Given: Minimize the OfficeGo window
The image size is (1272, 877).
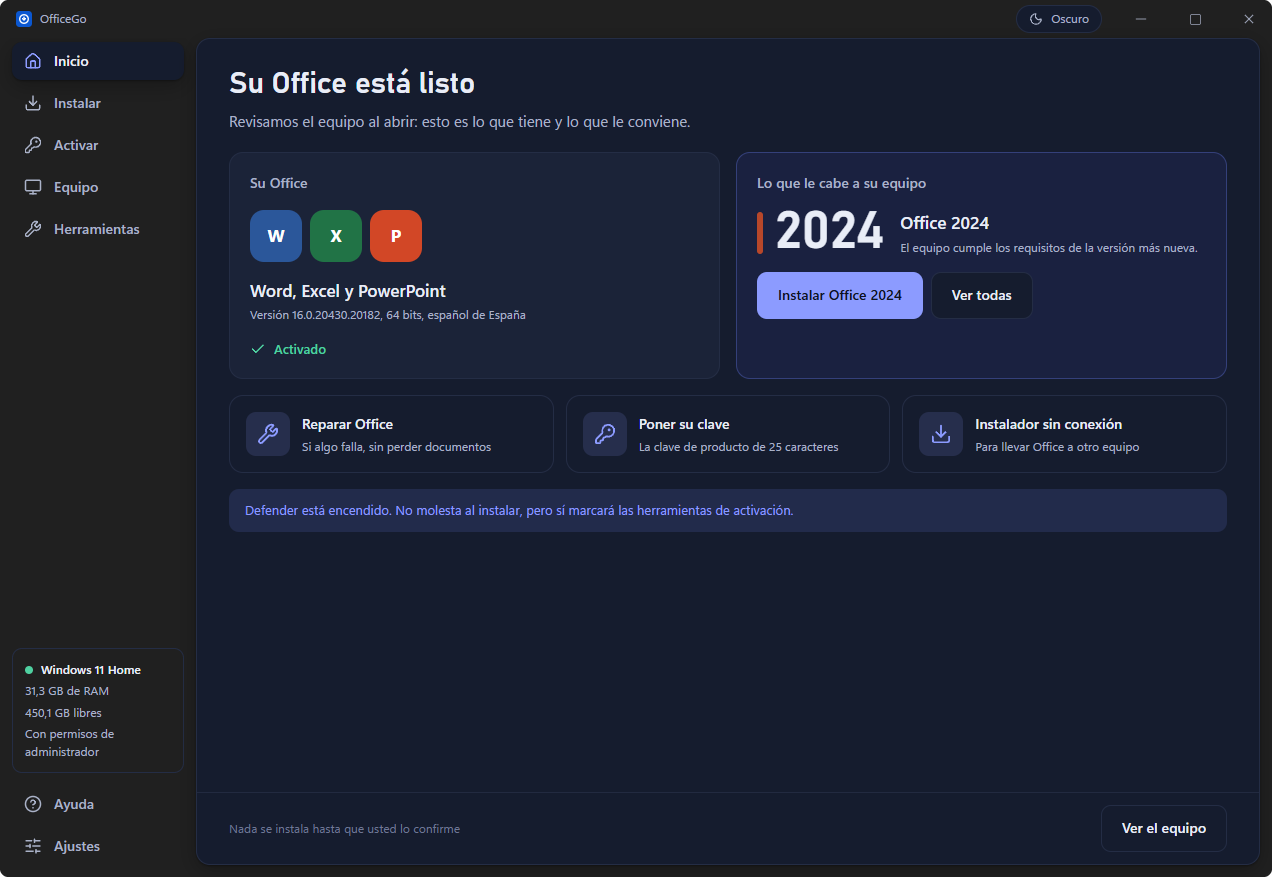Looking at the screenshot, I should pos(1141,19).
